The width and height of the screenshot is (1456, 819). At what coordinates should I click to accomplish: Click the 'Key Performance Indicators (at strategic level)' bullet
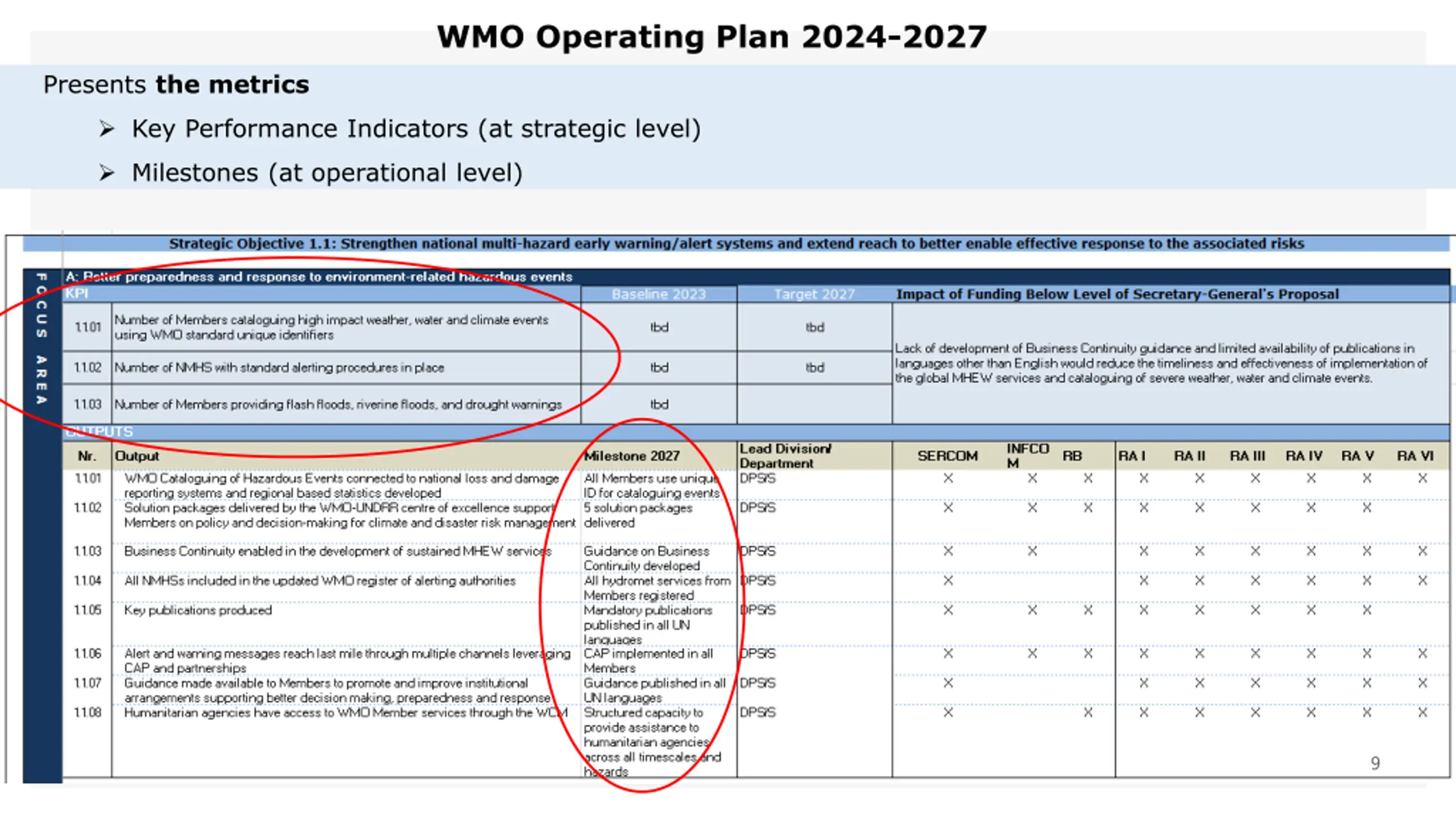(x=416, y=129)
